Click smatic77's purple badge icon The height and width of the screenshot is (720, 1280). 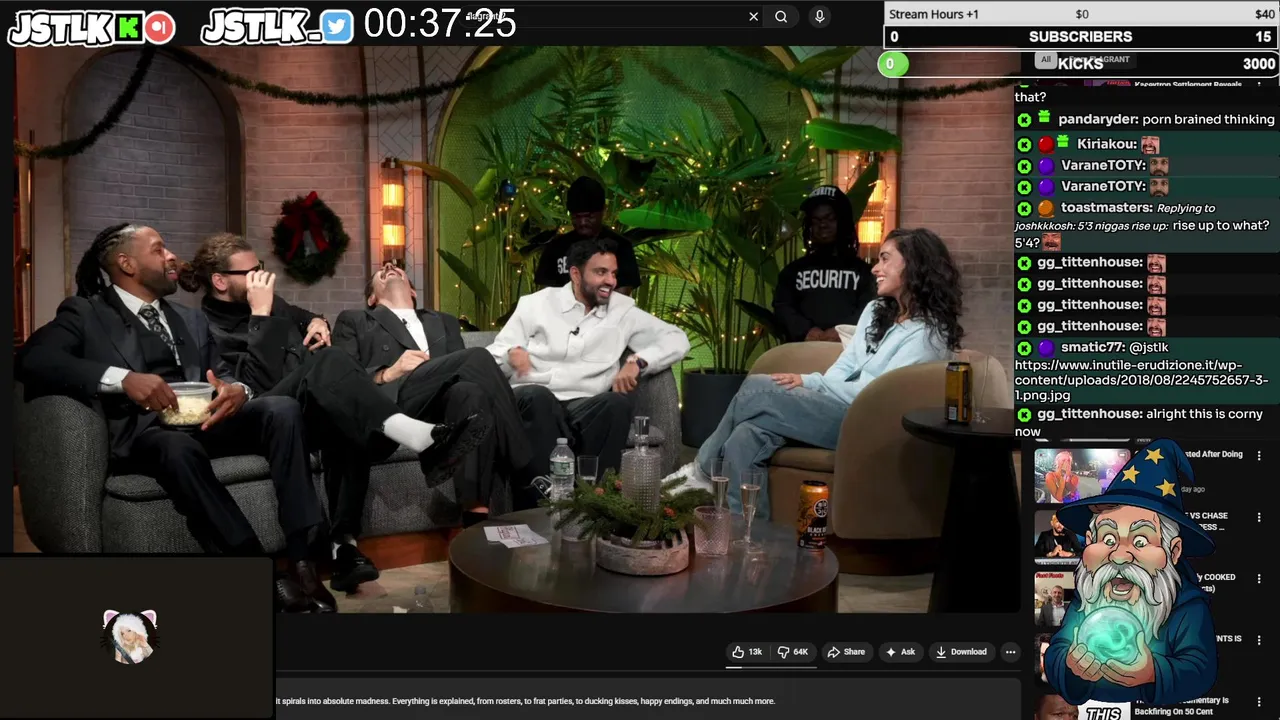(1046, 348)
